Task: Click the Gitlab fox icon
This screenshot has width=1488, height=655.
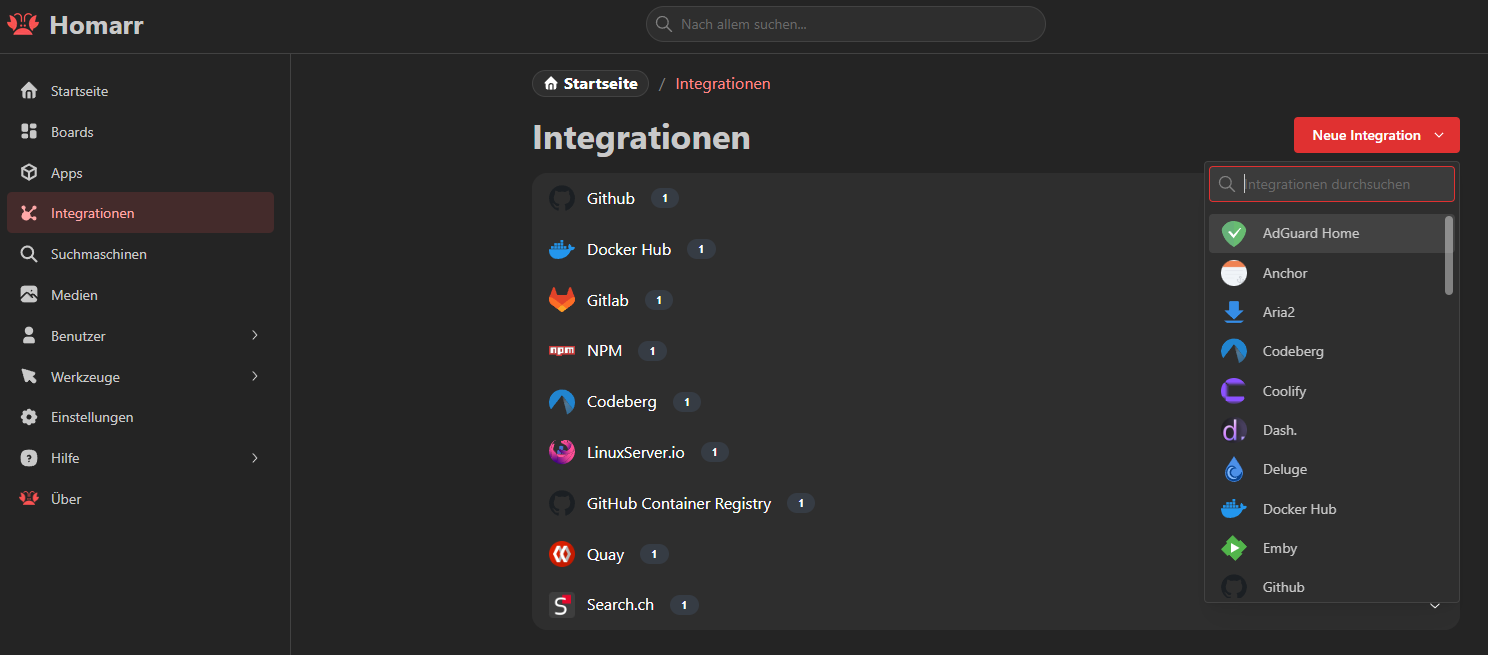Action: click(562, 300)
